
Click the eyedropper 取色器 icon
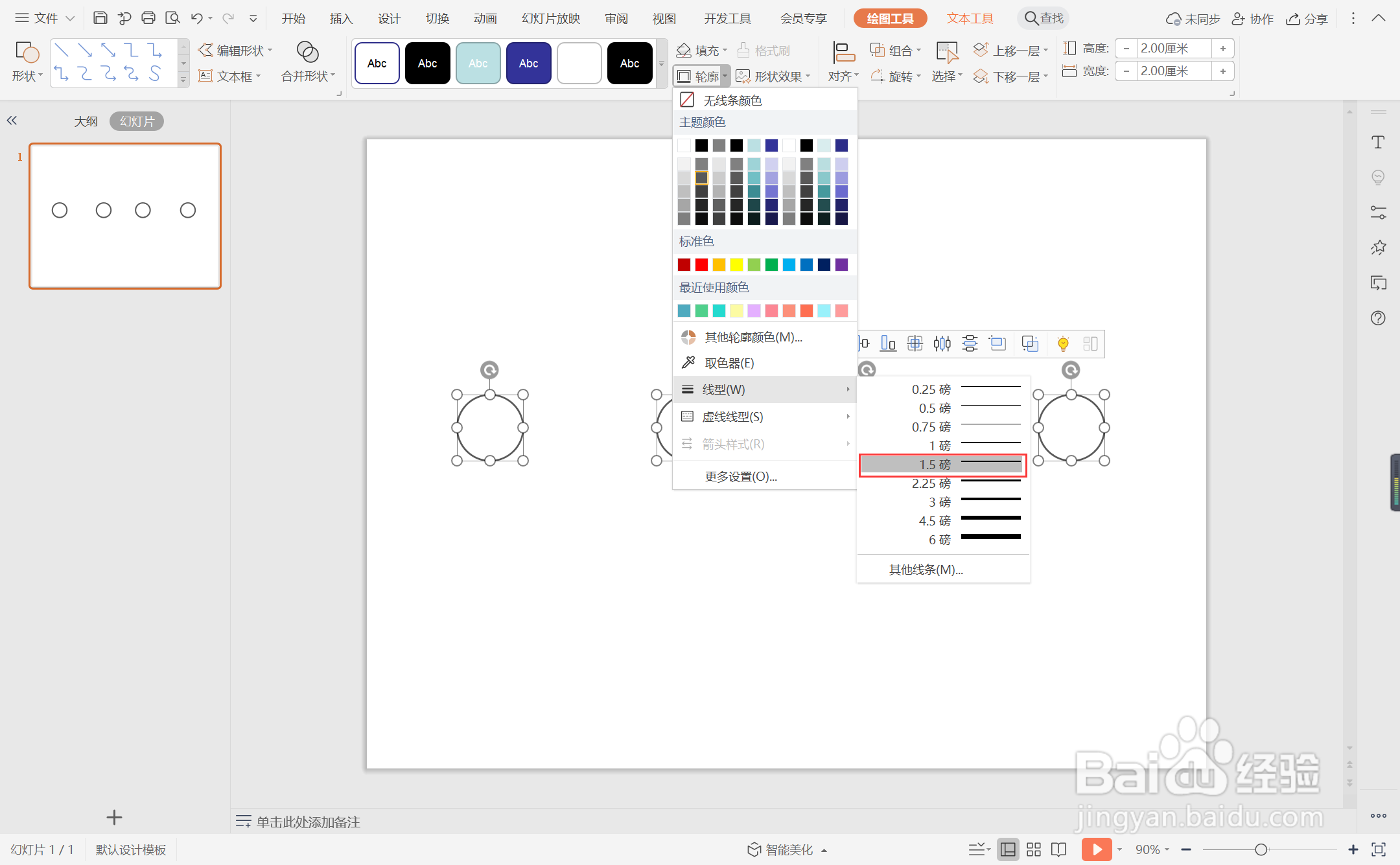click(688, 363)
